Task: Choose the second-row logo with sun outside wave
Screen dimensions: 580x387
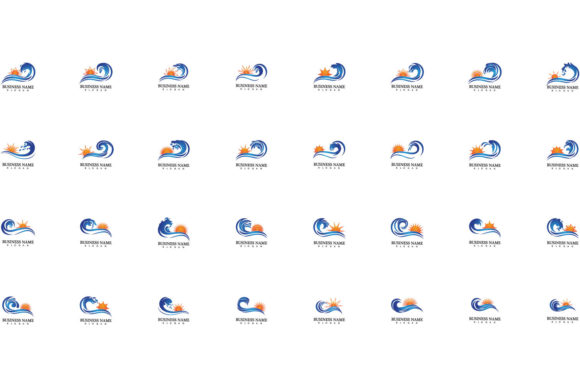Action: coord(96,155)
